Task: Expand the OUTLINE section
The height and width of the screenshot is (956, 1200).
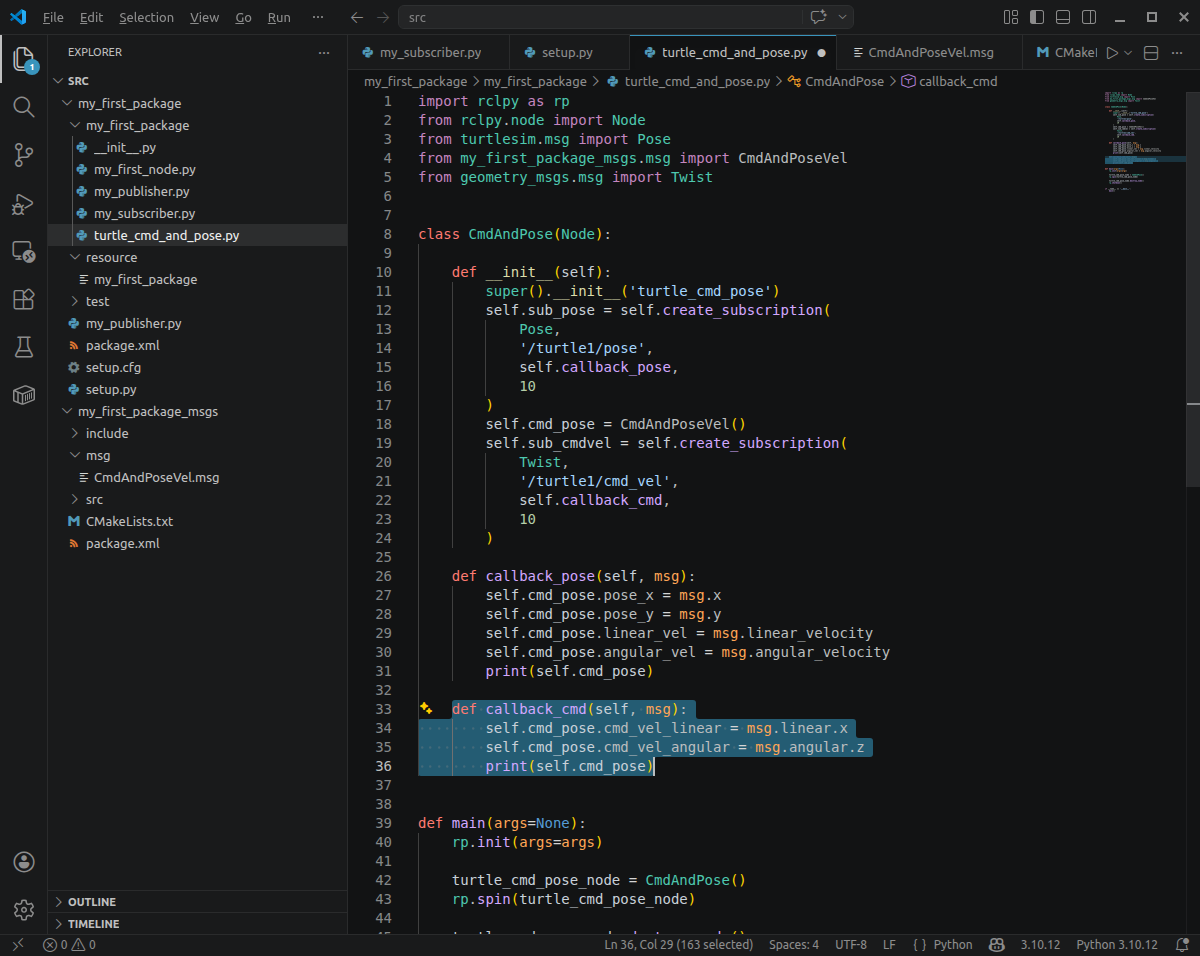Action: click(197, 902)
